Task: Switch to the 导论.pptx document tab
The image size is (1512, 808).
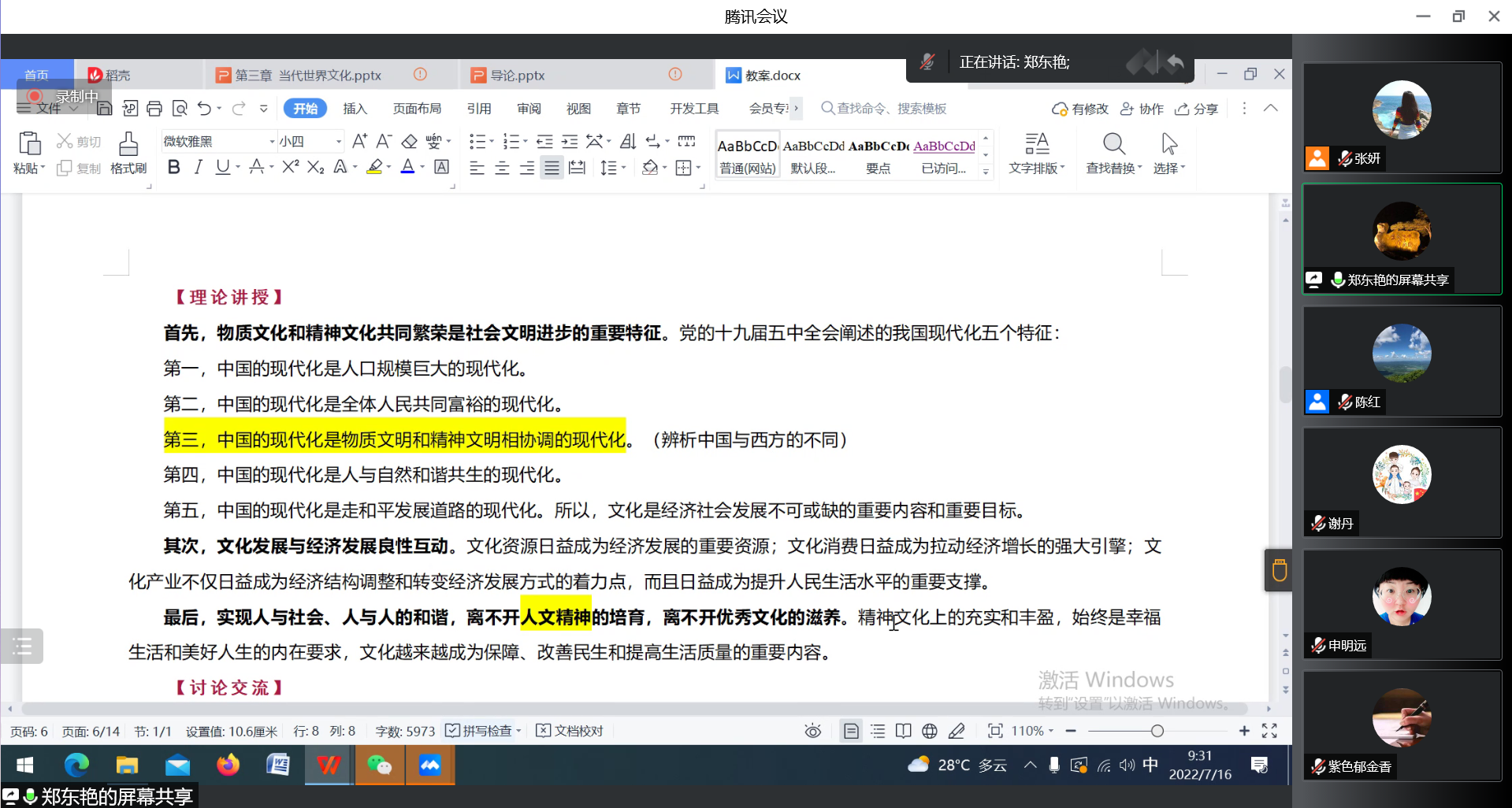Action: (517, 76)
